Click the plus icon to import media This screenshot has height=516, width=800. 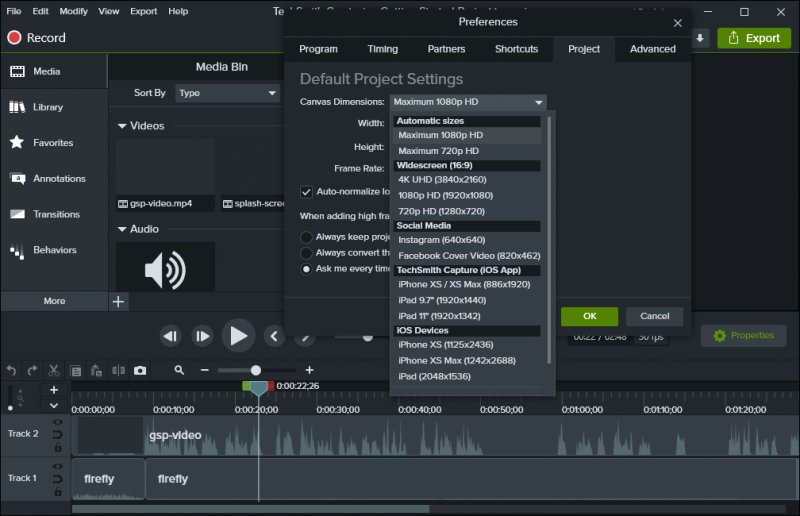(118, 301)
